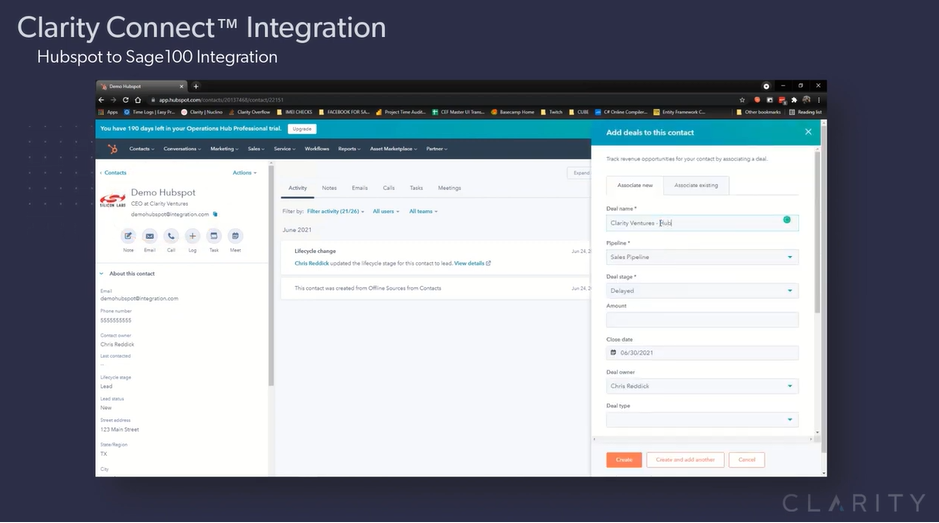Open the Deal owner dropdown
The width and height of the screenshot is (939, 523).
coord(702,386)
